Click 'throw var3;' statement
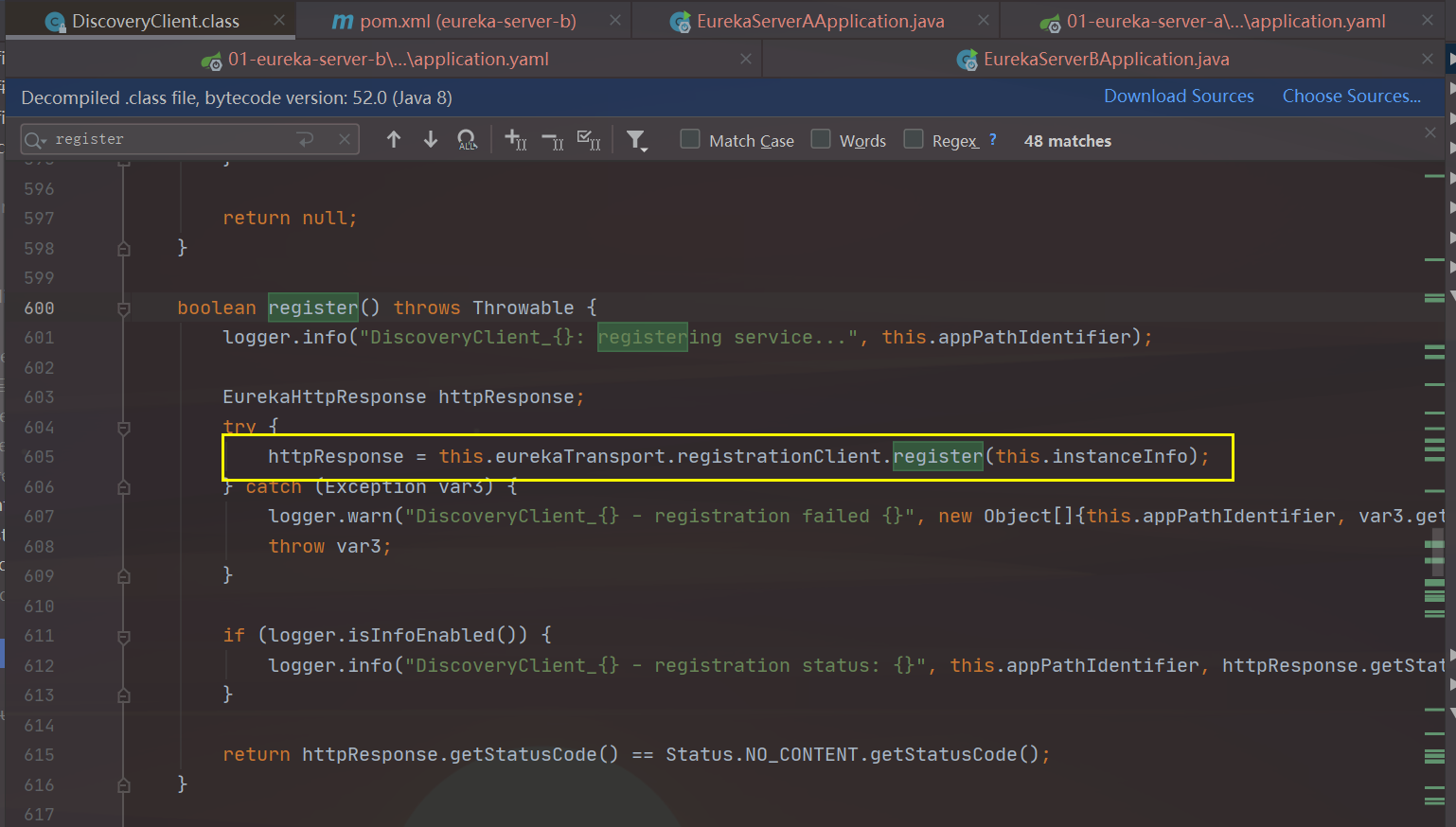 coord(329,546)
